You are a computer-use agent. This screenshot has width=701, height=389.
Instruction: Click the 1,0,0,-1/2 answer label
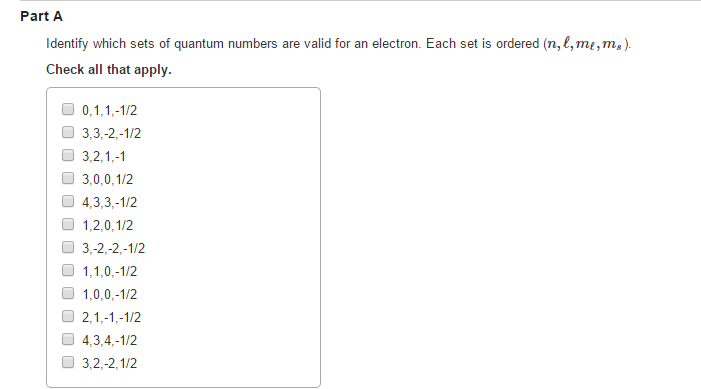[110, 294]
